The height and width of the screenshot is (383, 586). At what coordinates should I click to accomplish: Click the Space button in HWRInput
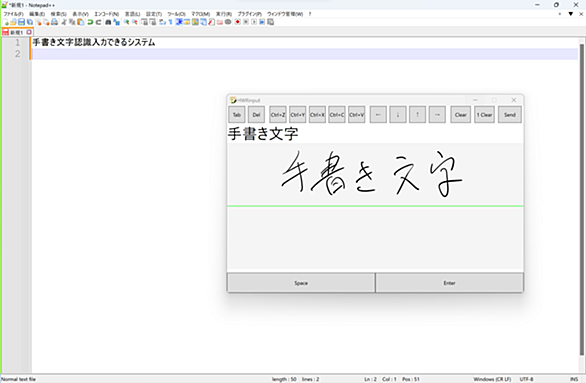[x=301, y=283]
